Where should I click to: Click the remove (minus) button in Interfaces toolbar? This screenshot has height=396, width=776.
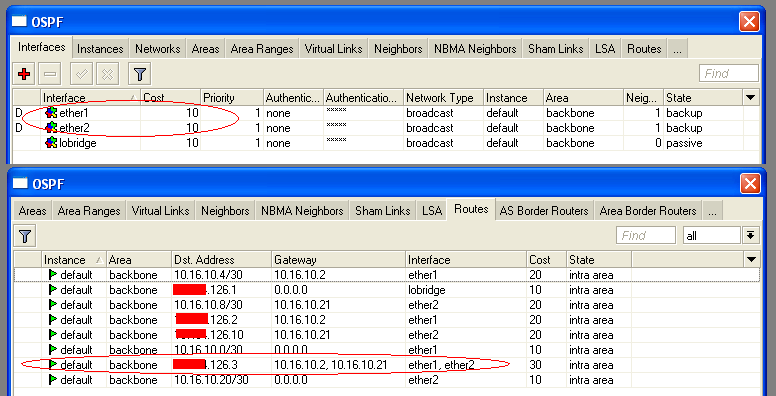point(50,74)
